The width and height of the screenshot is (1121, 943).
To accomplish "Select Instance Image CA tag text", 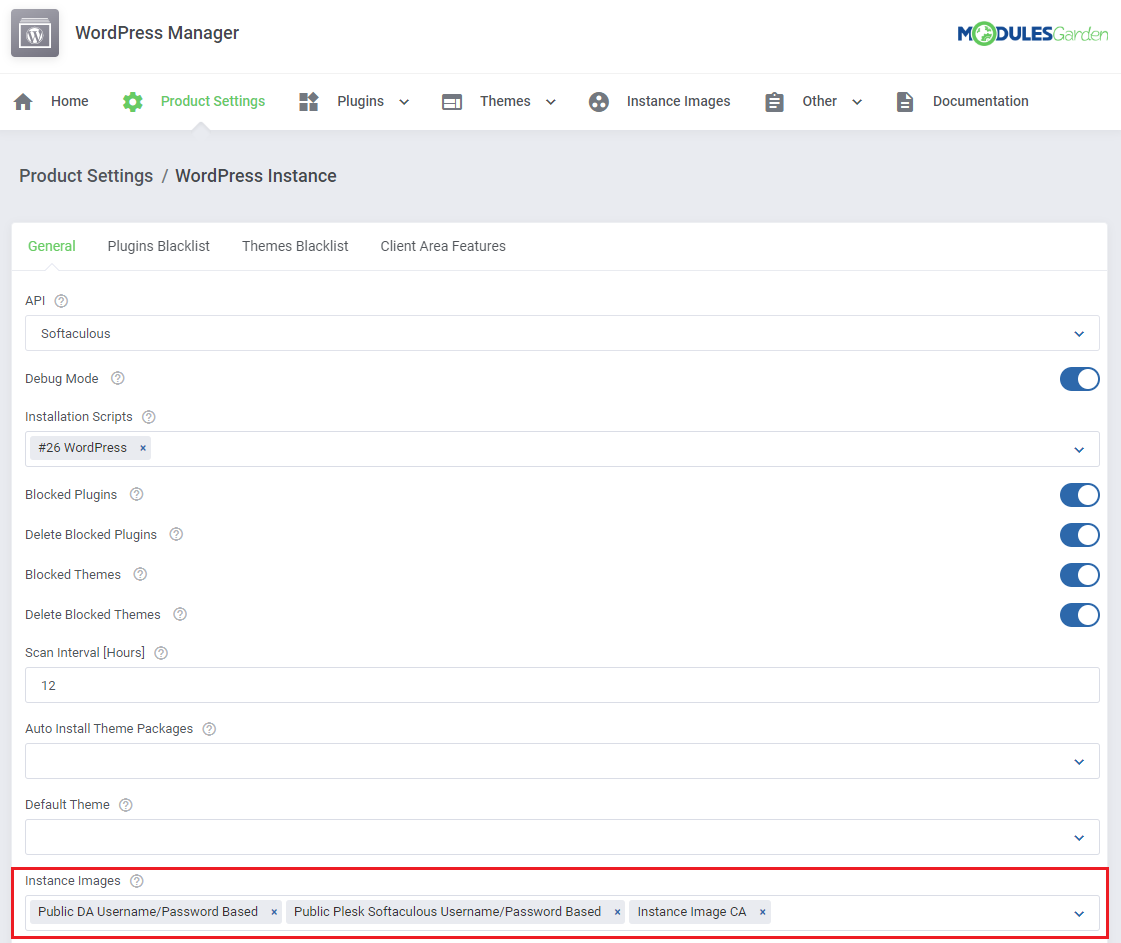I will [x=691, y=912].
